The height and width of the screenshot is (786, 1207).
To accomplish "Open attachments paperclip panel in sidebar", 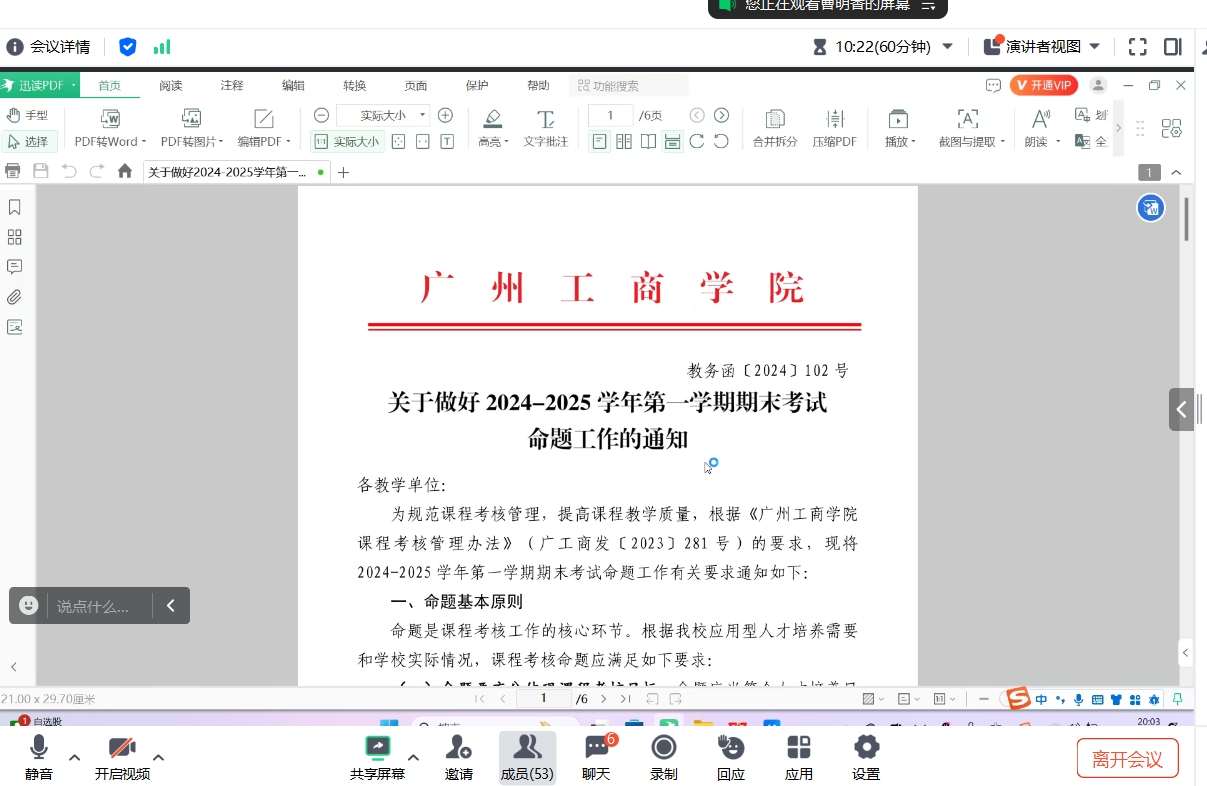I will point(15,297).
